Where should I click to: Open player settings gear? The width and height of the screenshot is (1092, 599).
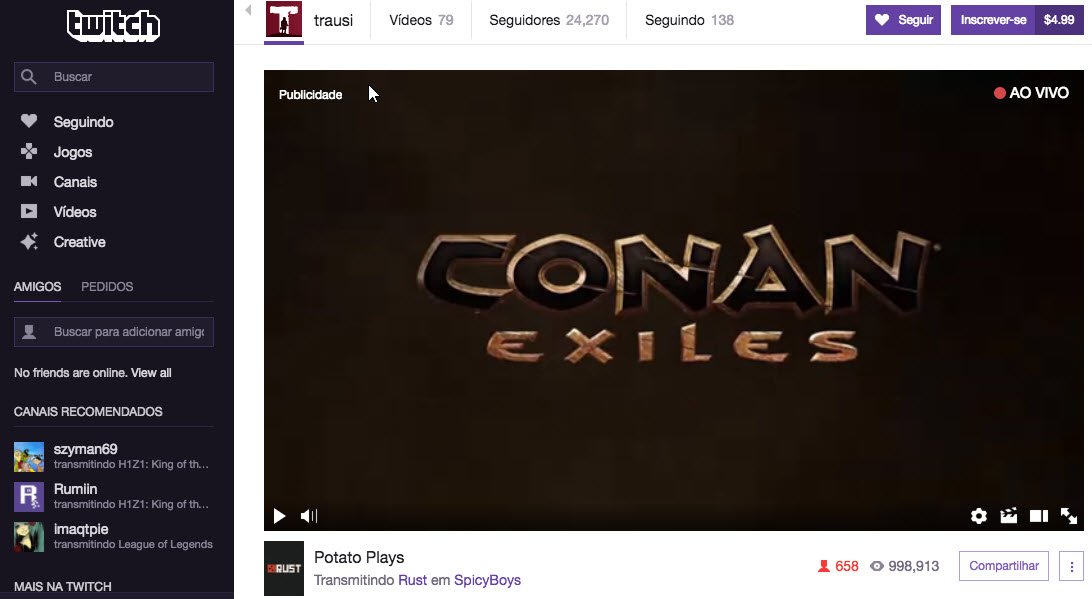tap(978, 515)
